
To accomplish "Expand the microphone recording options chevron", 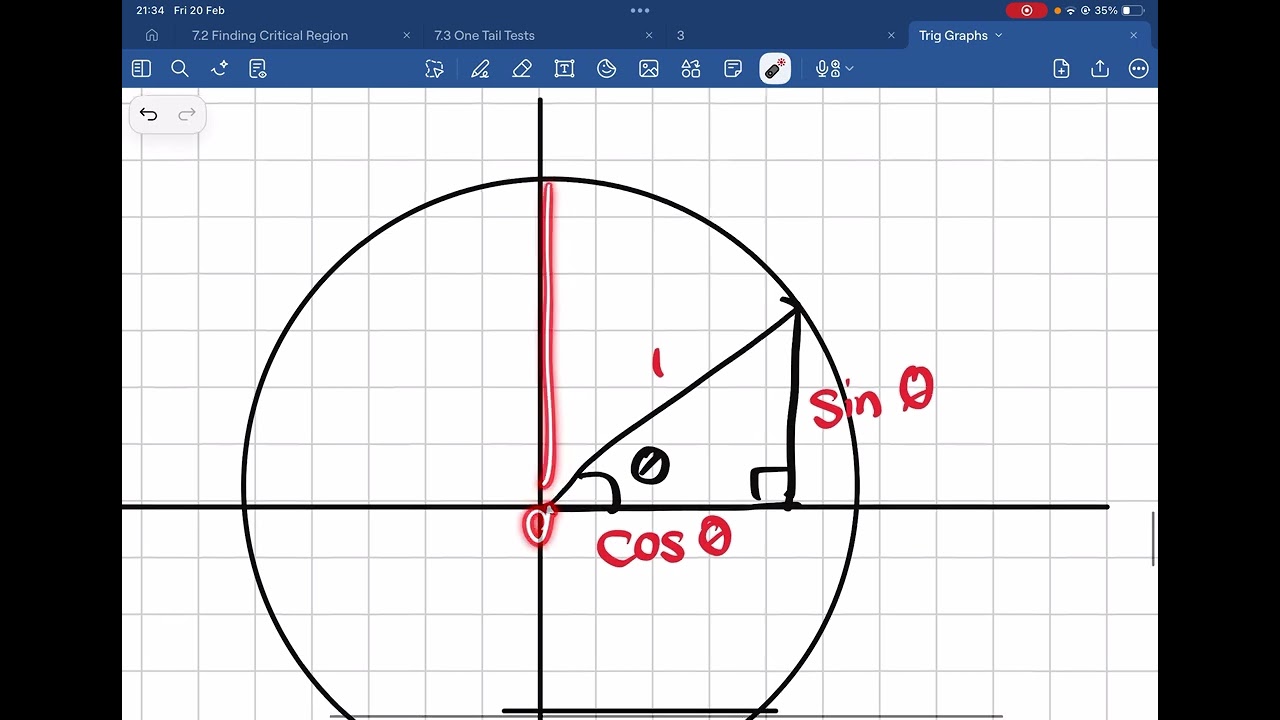I will [x=849, y=69].
